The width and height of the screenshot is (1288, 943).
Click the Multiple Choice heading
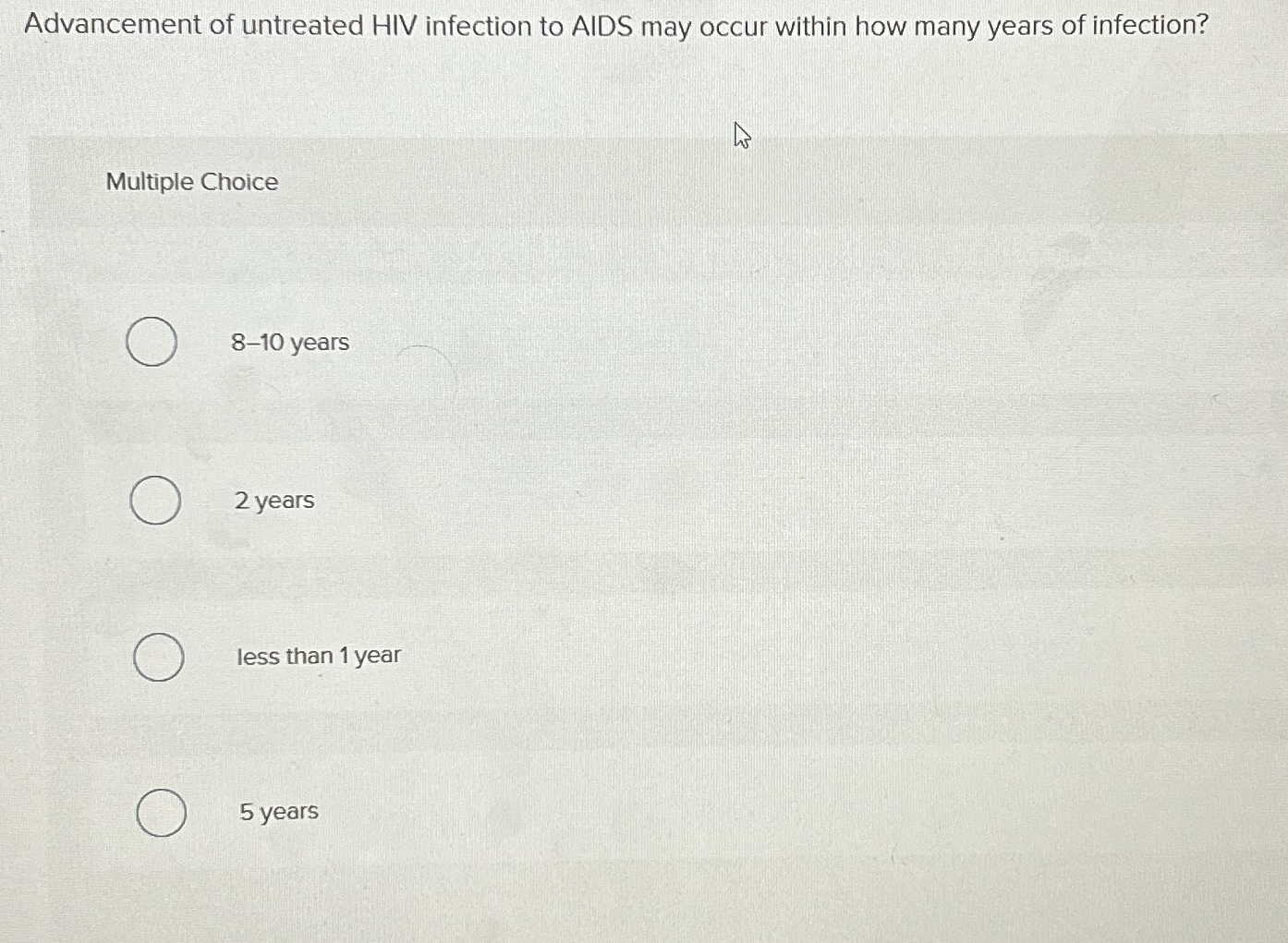191,182
